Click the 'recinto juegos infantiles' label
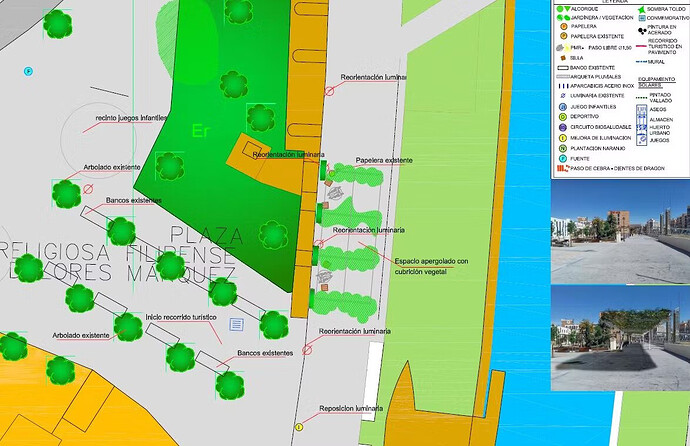 tap(131, 118)
